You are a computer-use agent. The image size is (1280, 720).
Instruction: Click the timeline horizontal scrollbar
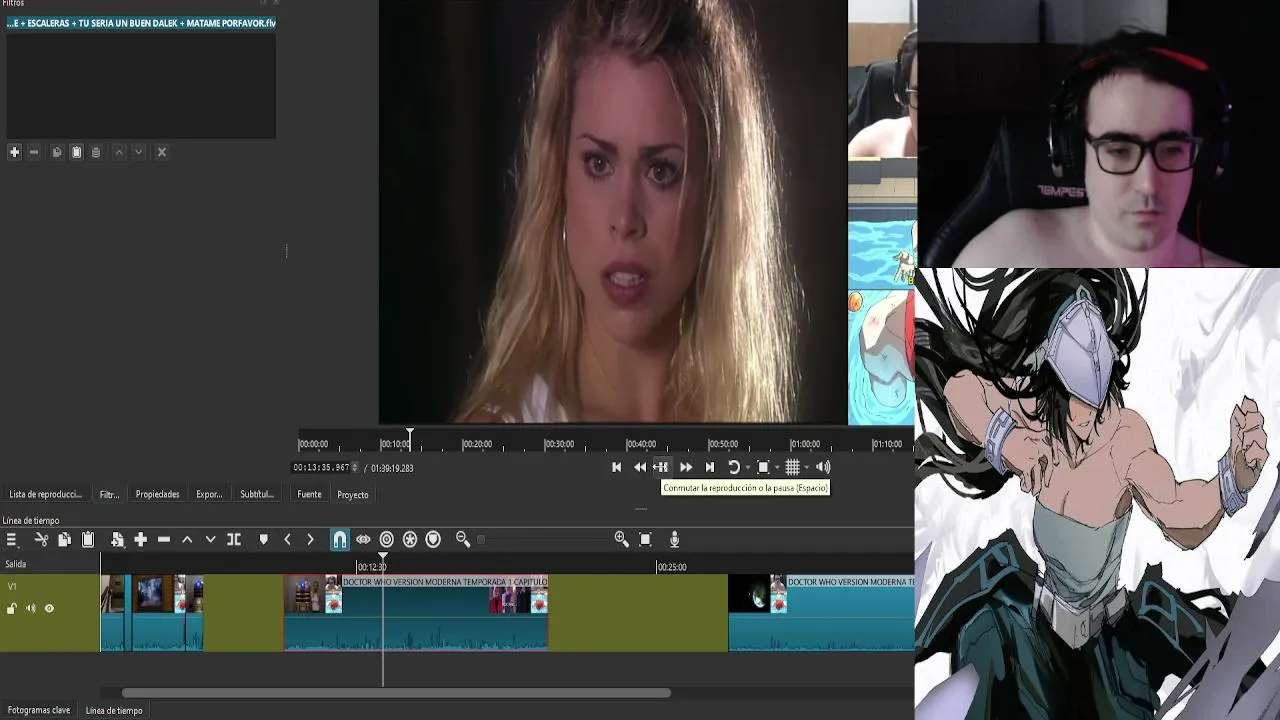coord(396,692)
